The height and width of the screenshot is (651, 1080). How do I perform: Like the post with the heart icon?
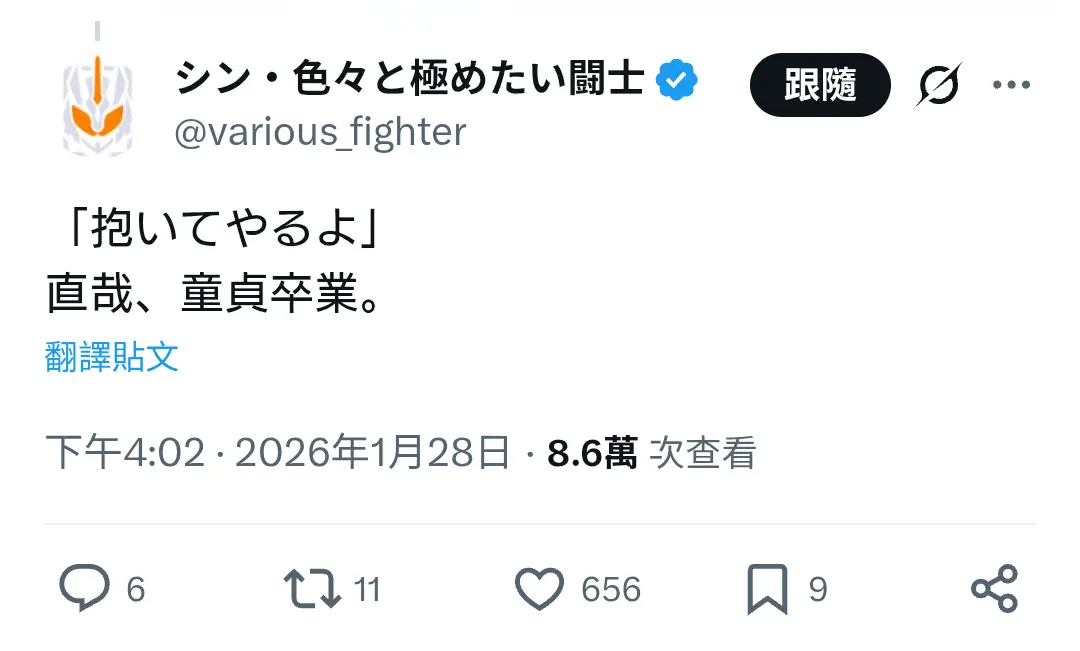(x=539, y=589)
